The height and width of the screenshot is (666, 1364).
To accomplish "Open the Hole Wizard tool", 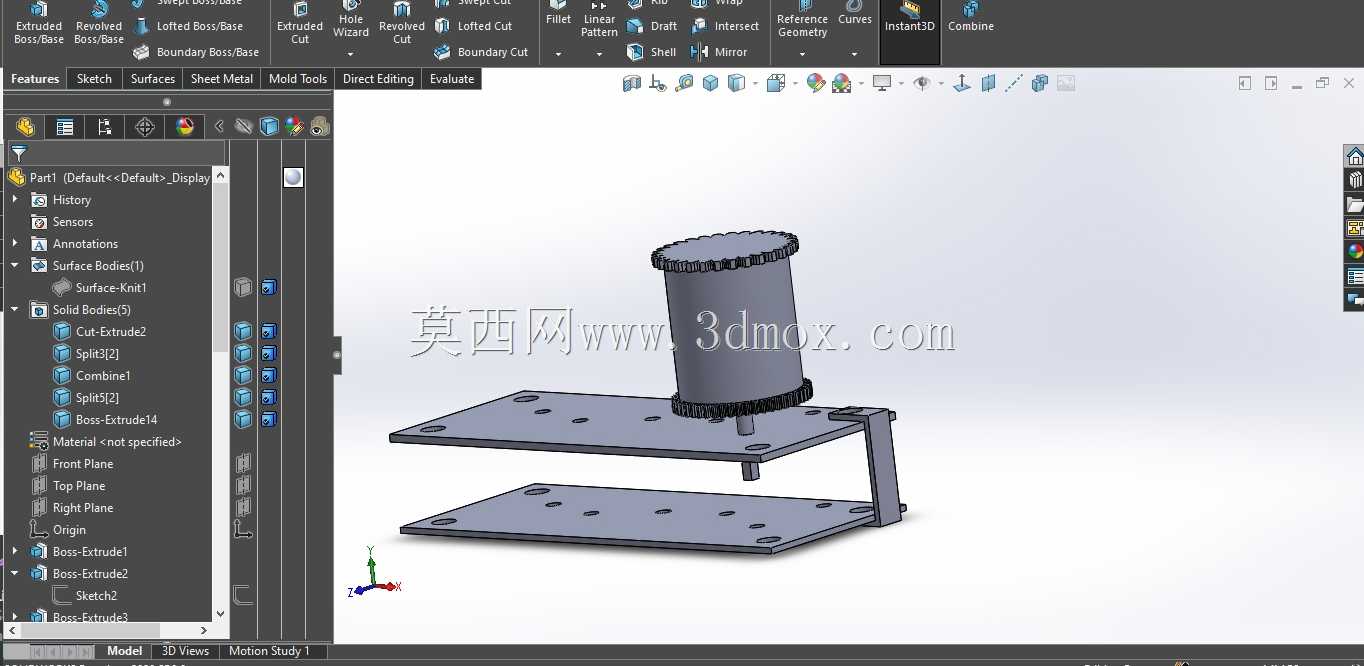I will pyautogui.click(x=351, y=18).
